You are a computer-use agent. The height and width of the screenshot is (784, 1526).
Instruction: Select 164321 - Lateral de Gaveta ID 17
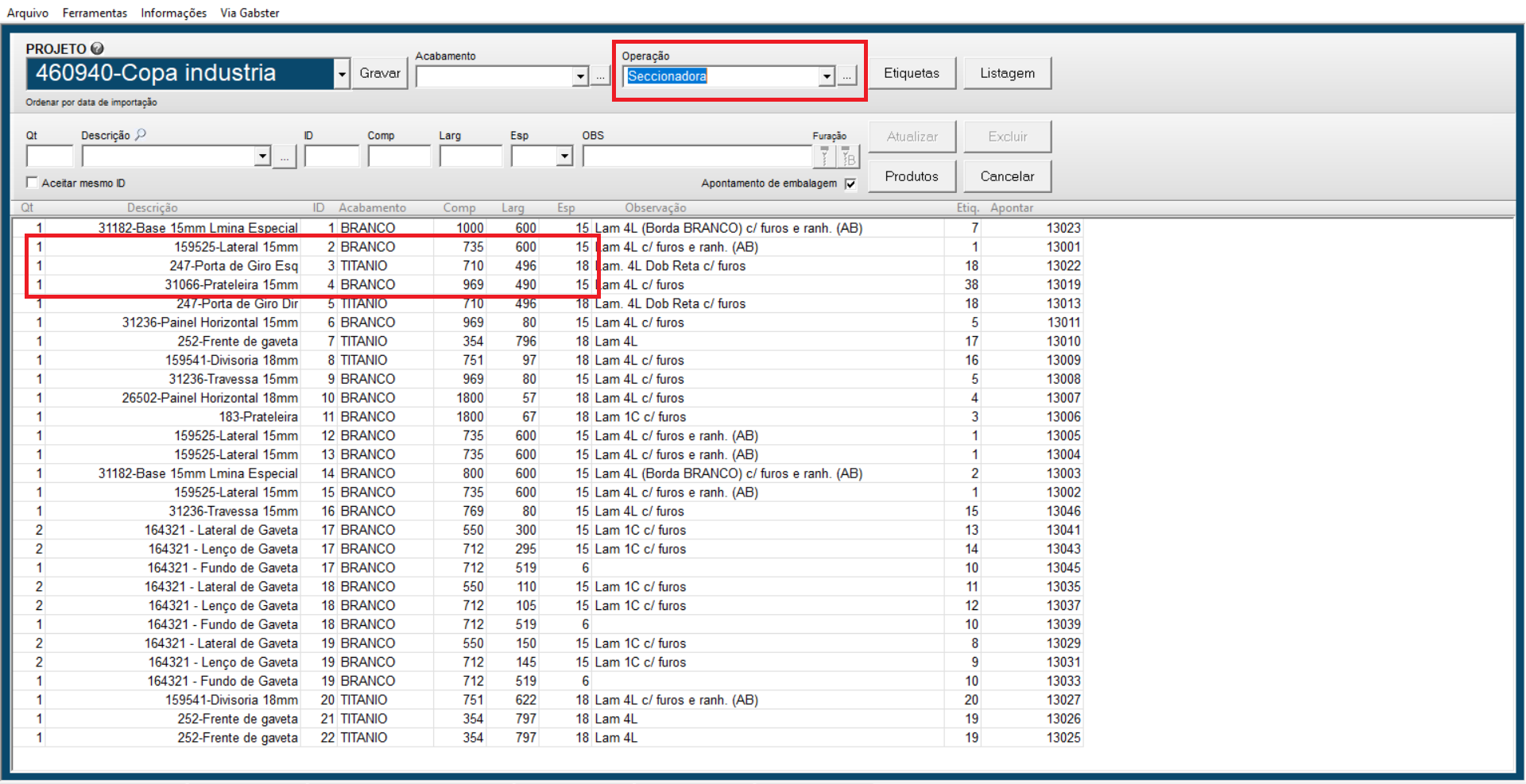tap(548, 531)
